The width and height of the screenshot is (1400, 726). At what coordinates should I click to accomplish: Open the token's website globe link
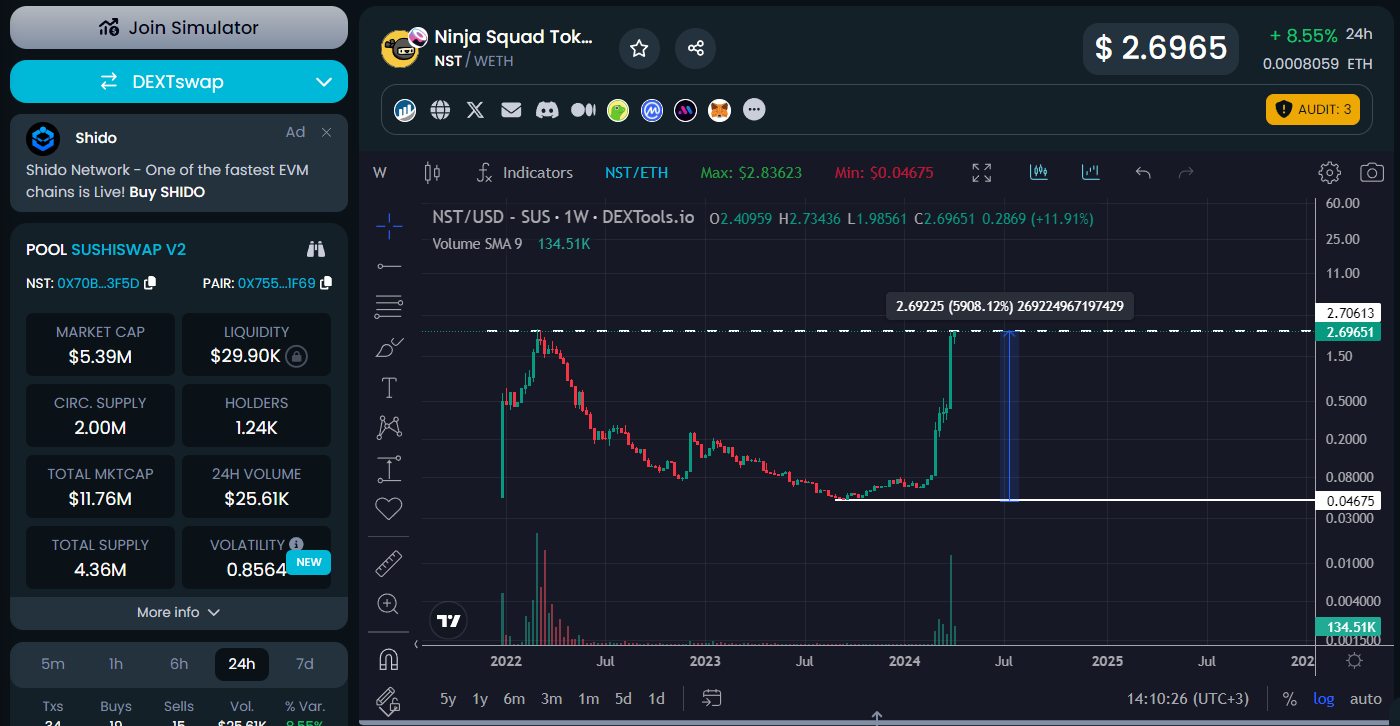click(x=440, y=110)
